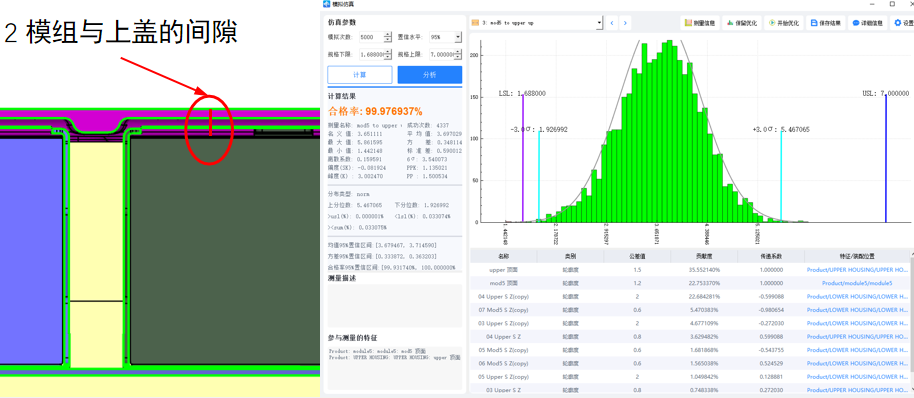Click the 规格上限 7.000 input field

[x=441, y=55]
